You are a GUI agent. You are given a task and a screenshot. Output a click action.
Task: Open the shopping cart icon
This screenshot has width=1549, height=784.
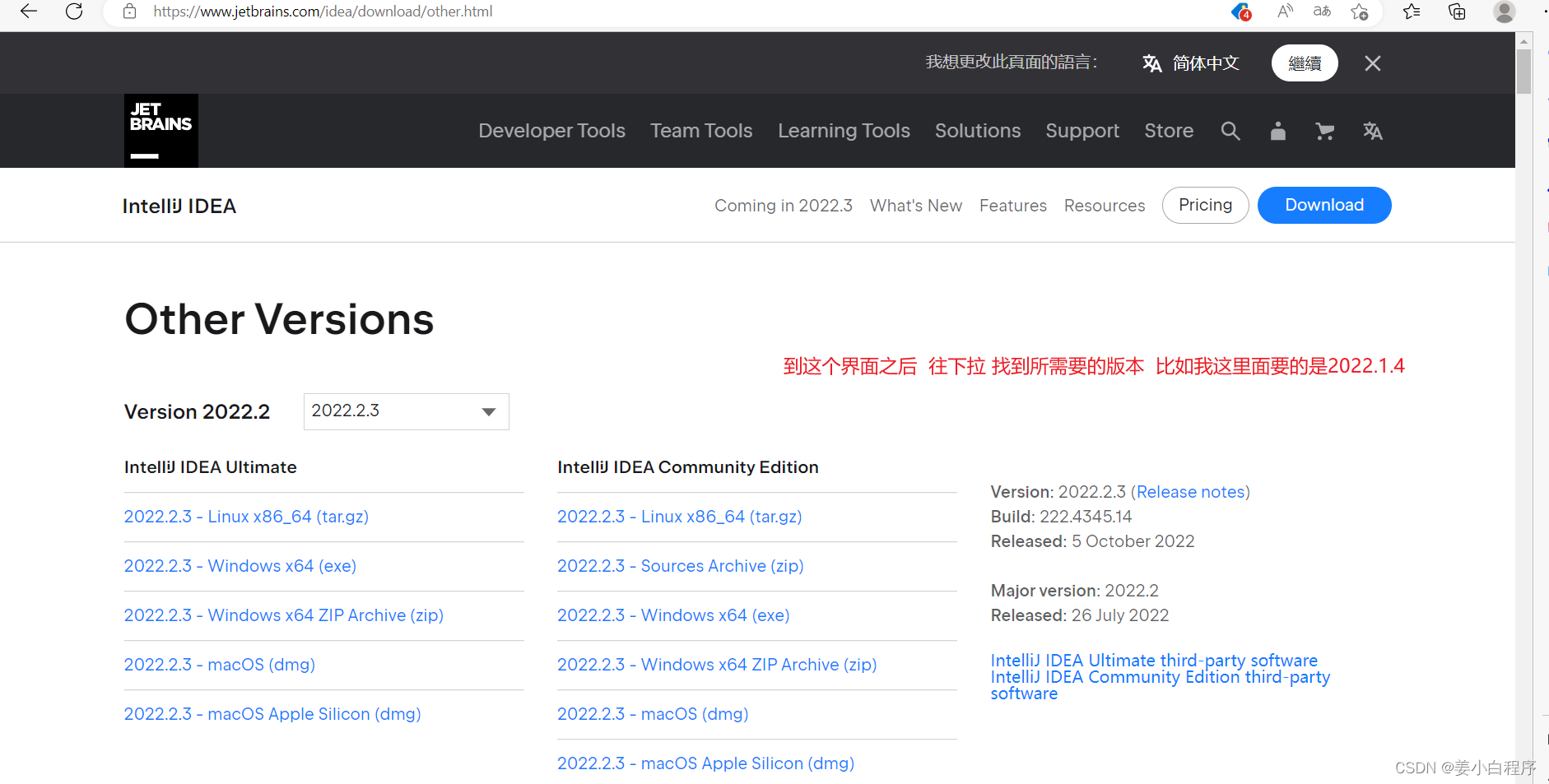coord(1324,131)
